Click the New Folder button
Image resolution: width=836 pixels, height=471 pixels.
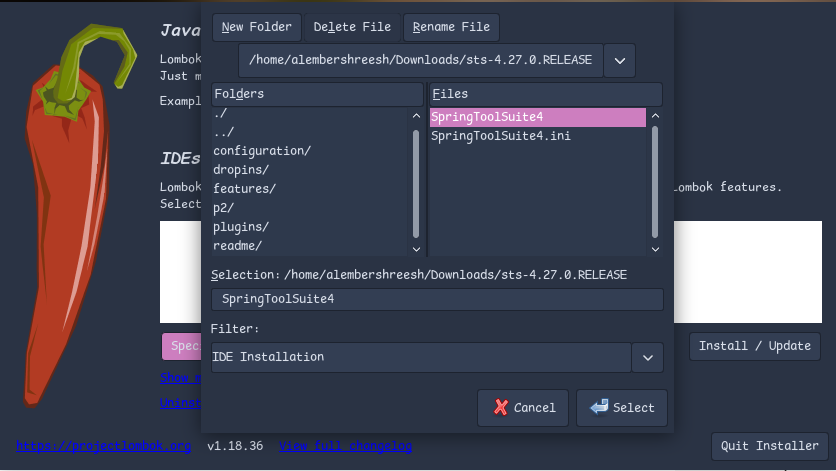pos(256,27)
